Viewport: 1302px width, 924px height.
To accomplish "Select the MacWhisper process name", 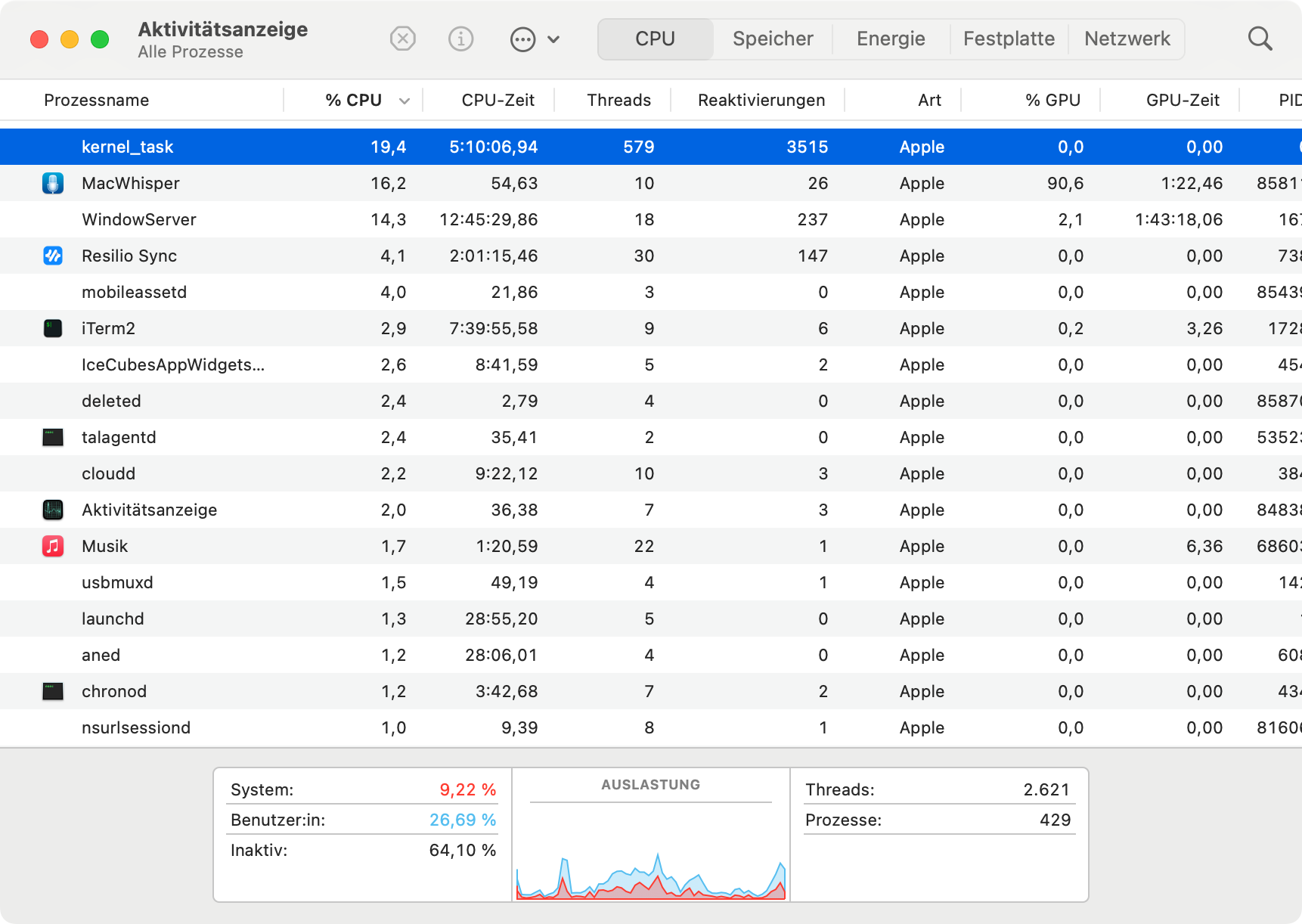I will pos(131,183).
